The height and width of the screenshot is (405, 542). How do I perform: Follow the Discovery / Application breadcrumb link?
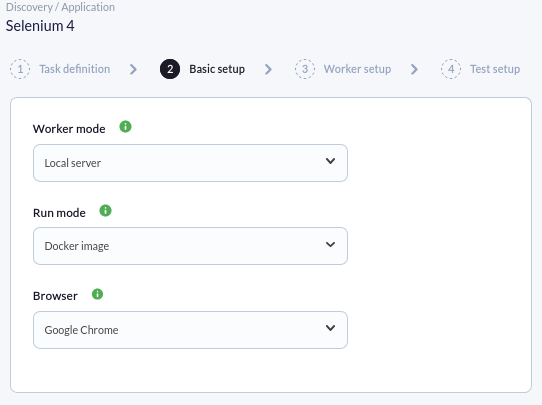click(x=60, y=7)
